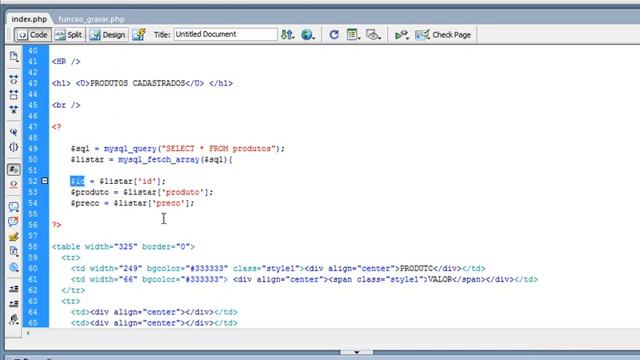The height and width of the screenshot is (360, 640).
Task: Click the "SELECT * FROM produtos" string
Action: pos(218,149)
